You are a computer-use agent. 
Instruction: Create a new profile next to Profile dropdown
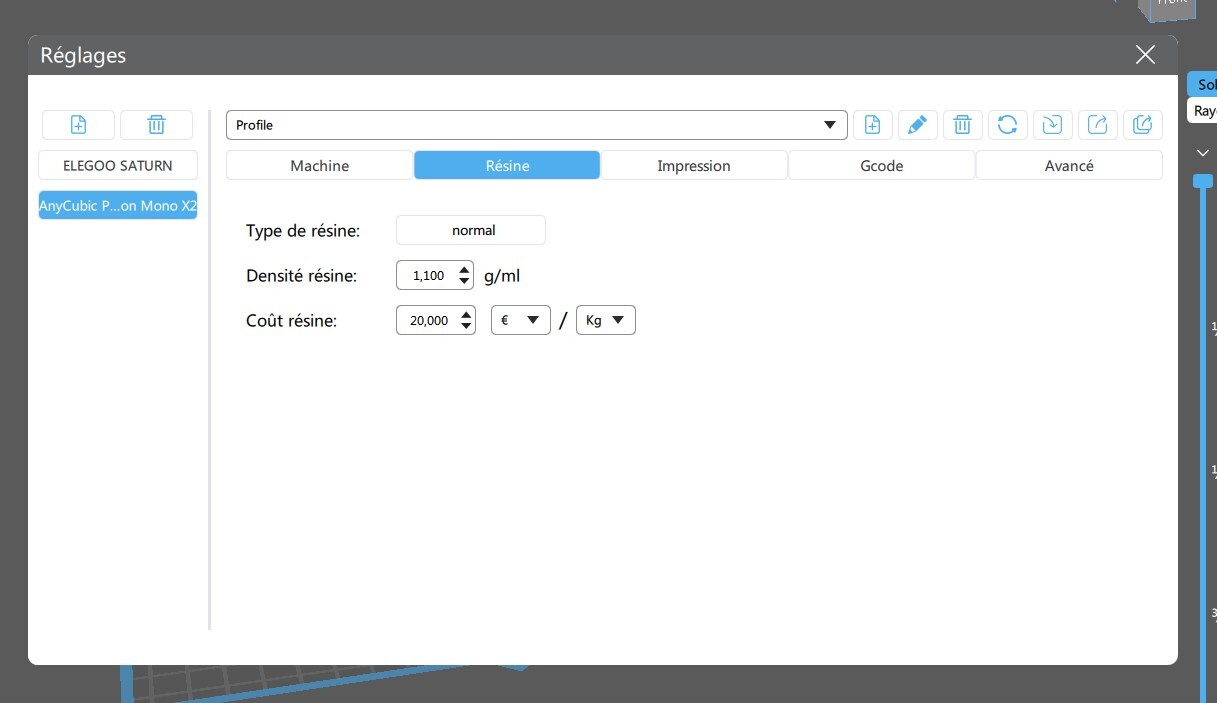coord(873,125)
